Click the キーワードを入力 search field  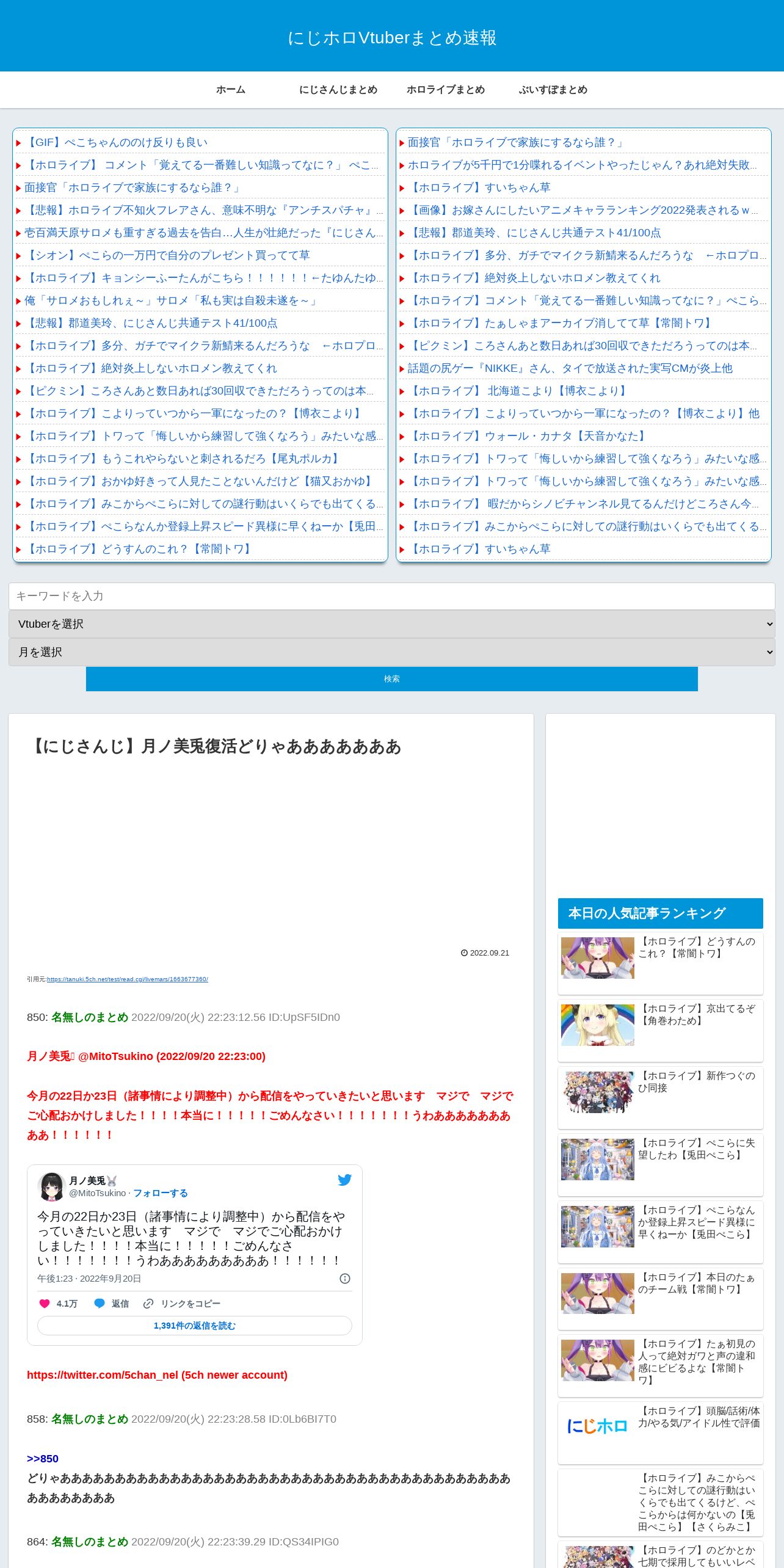(392, 596)
